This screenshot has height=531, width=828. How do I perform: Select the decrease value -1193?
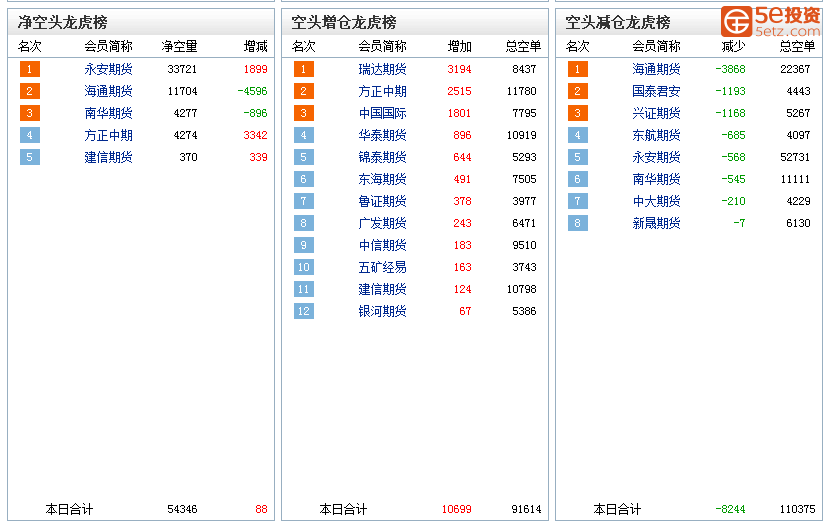click(730, 91)
